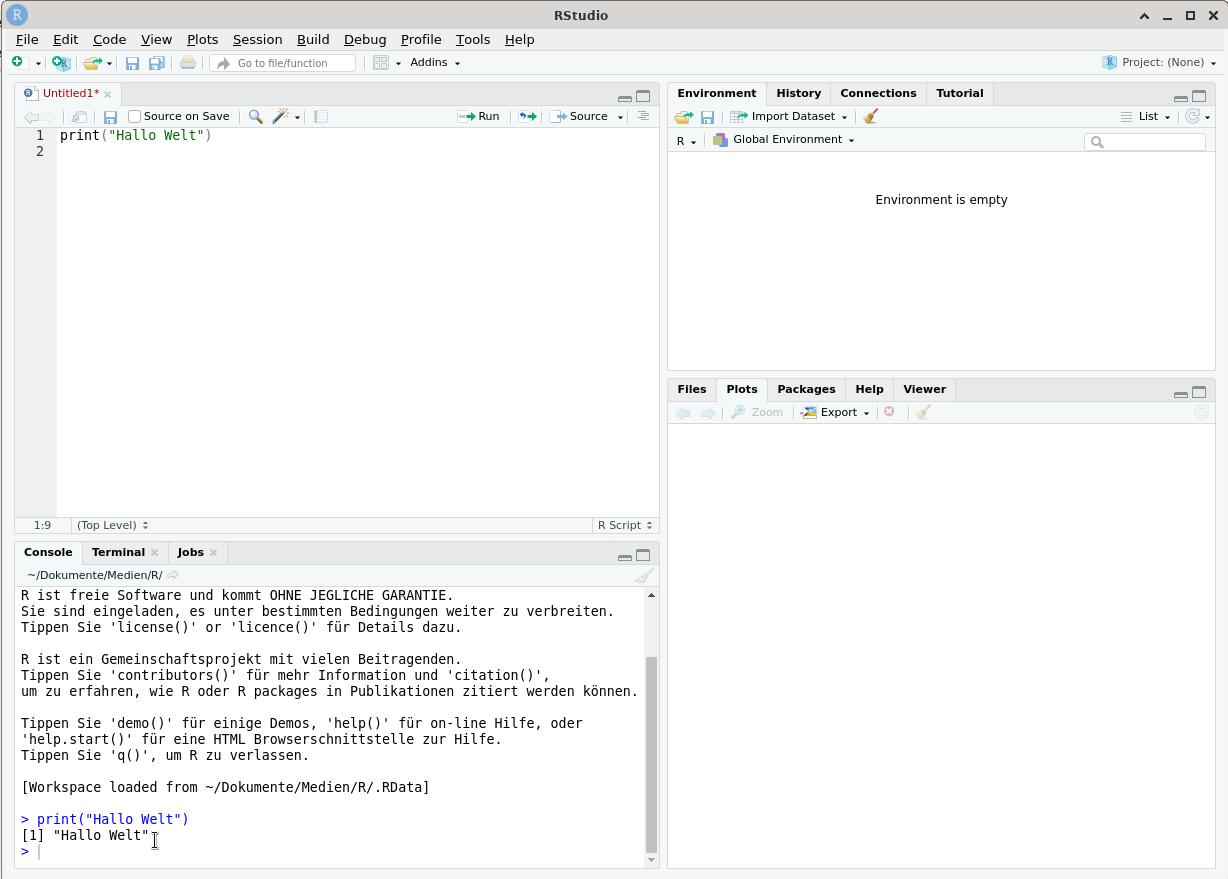Viewport: 1228px width, 879px height.
Task: Save the Untitled1 script from the editor toolbar
Action: point(110,117)
